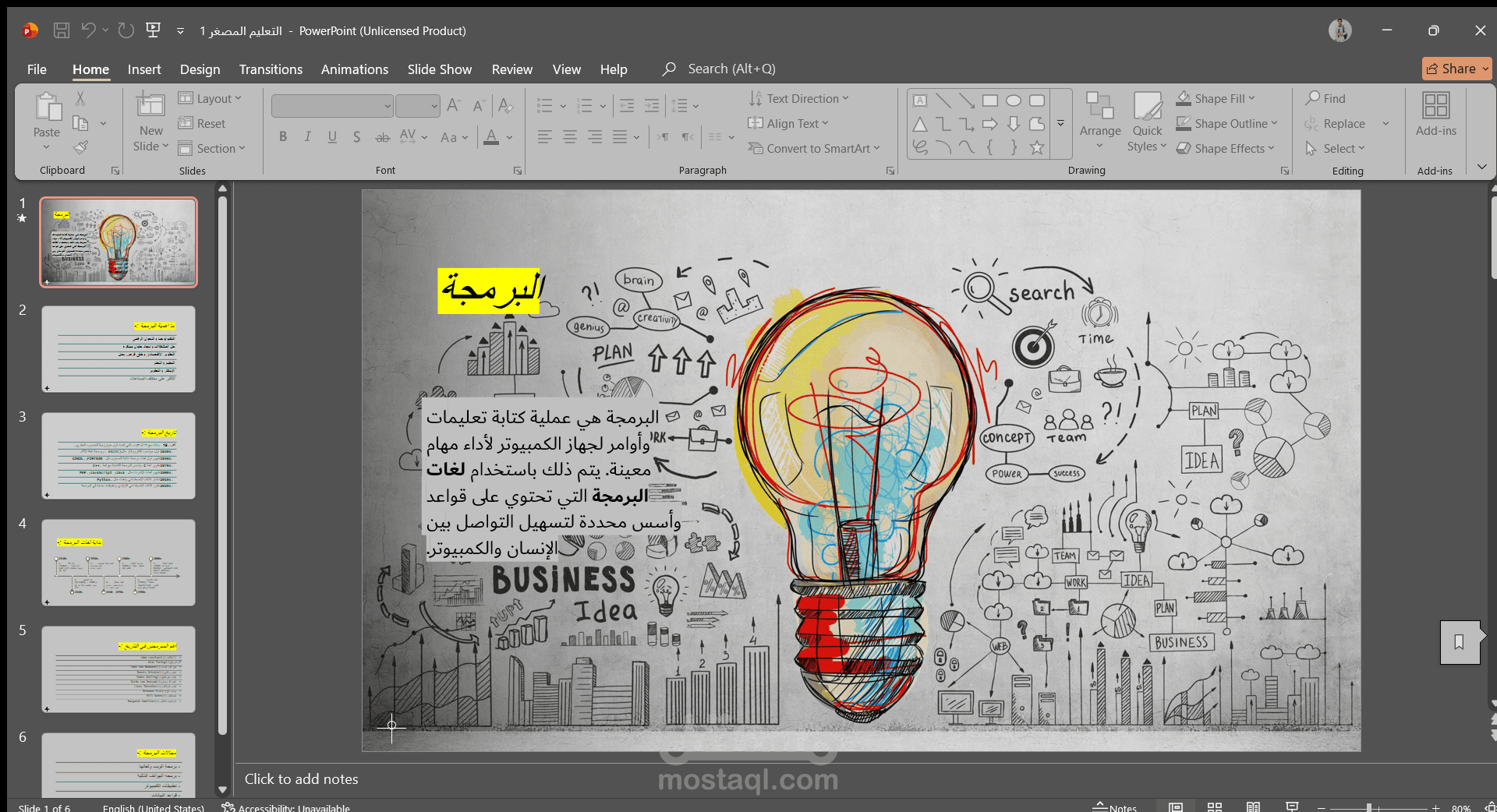
Task: Open Shape Outline dropdown
Action: [1227, 123]
